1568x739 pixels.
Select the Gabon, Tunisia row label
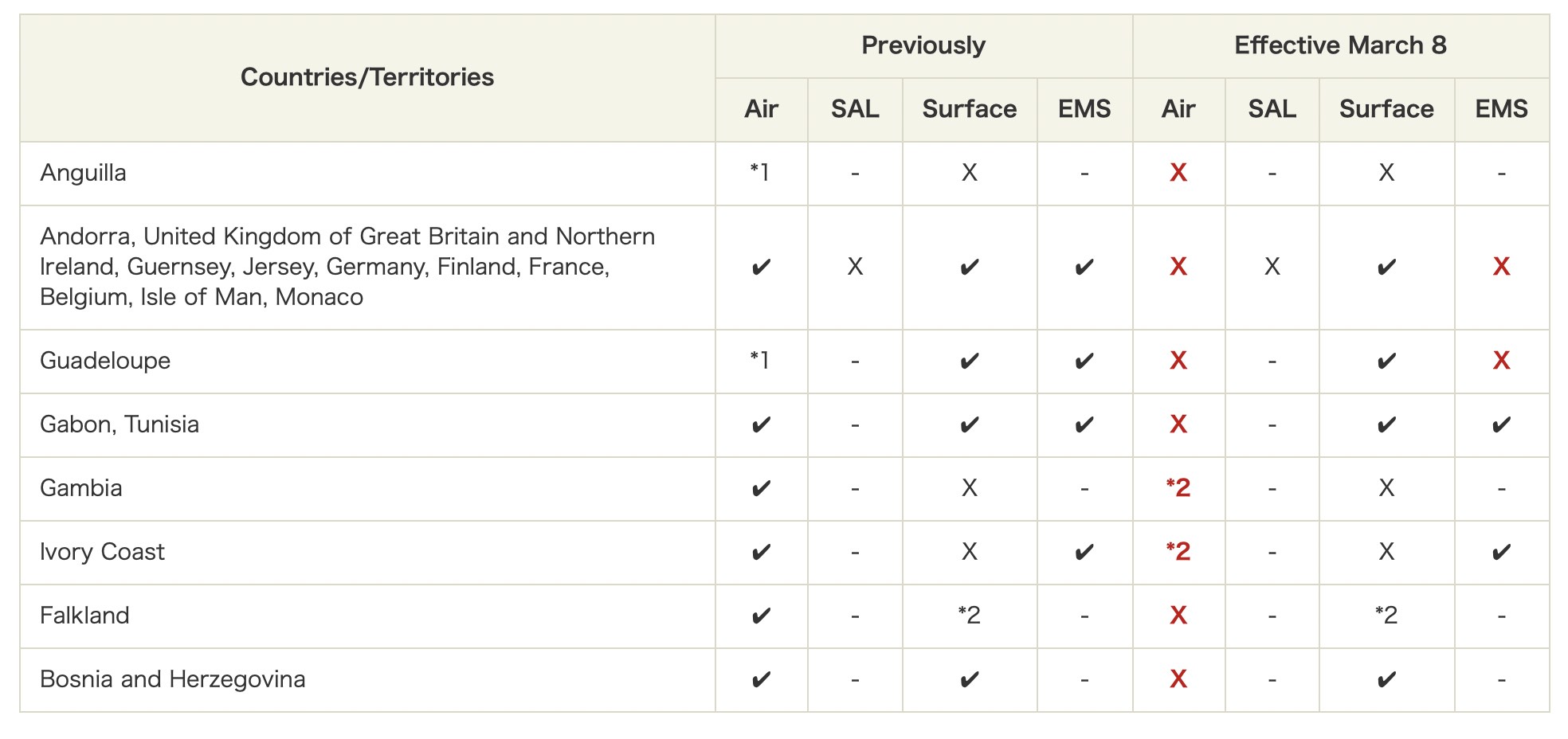coord(120,424)
